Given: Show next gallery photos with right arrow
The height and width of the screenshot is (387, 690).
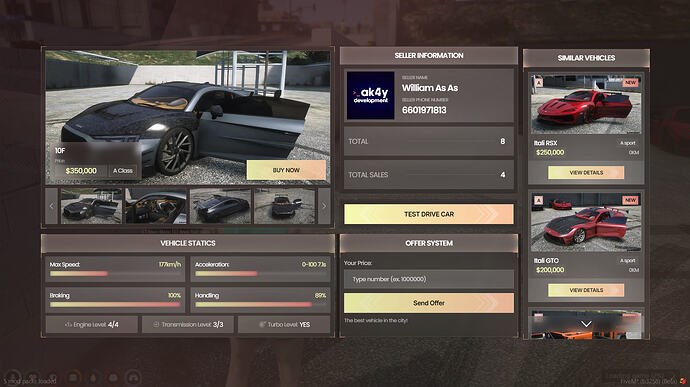Looking at the screenshot, I should click(324, 206).
